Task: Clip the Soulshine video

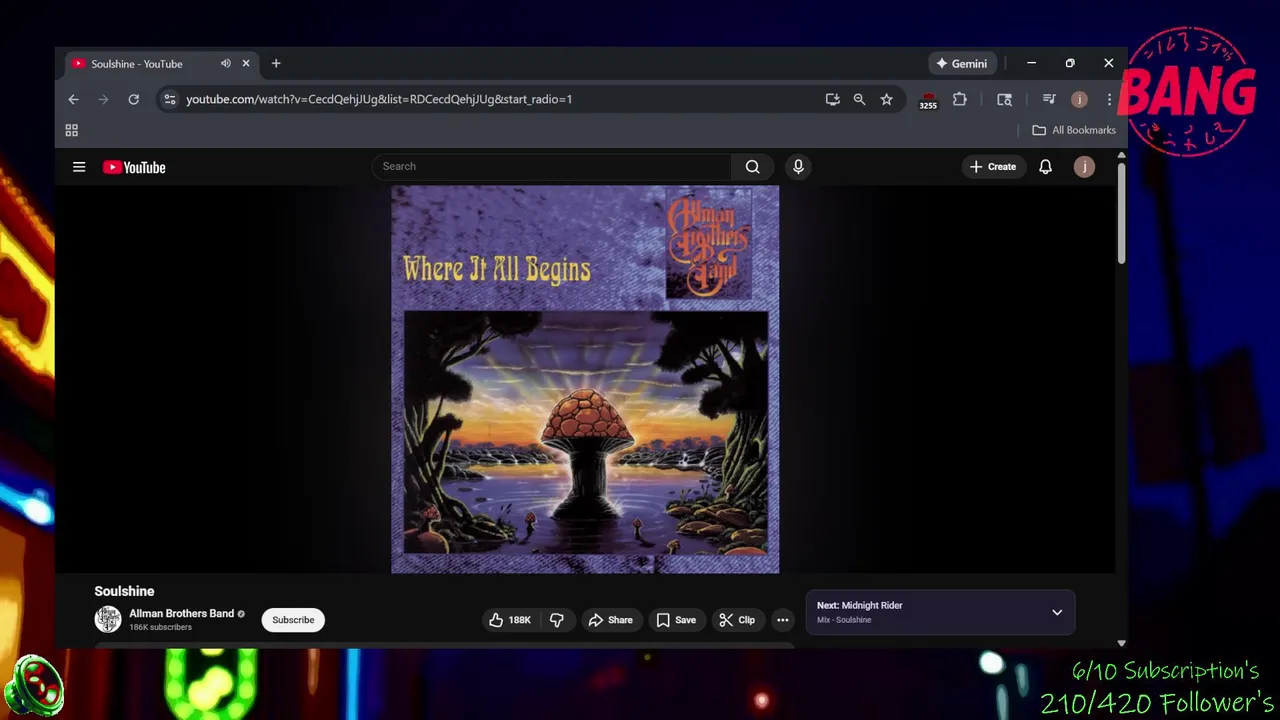Action: coord(737,620)
